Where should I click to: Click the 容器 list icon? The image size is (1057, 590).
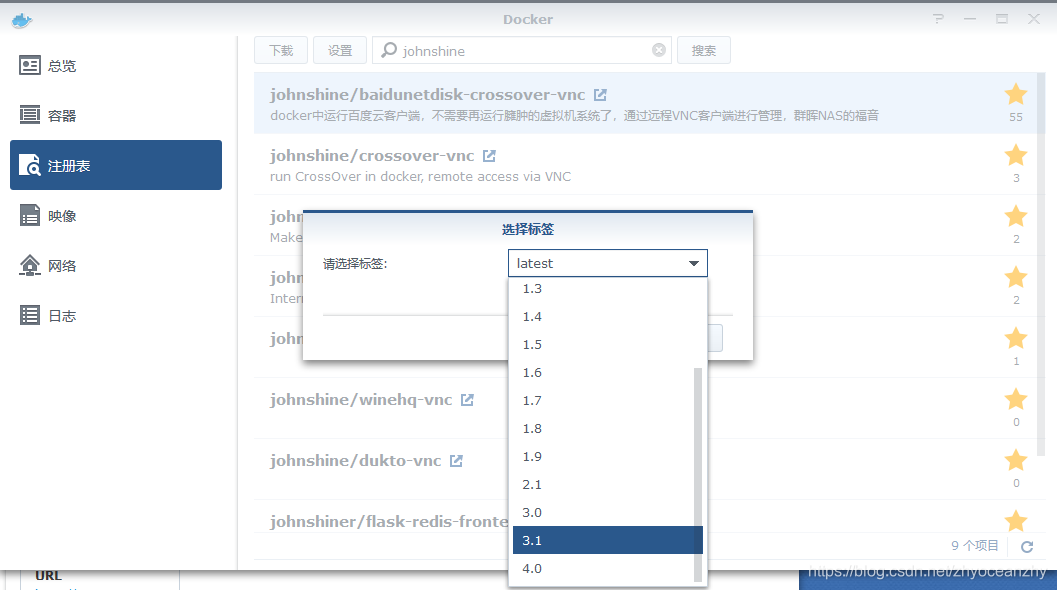30,115
